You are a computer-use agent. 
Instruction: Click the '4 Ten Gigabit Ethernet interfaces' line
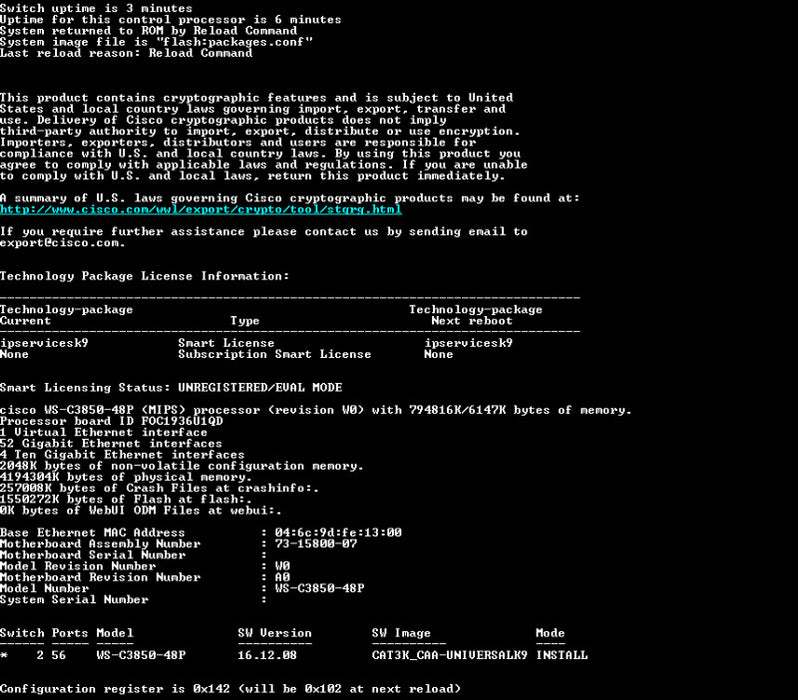[x=122, y=455]
